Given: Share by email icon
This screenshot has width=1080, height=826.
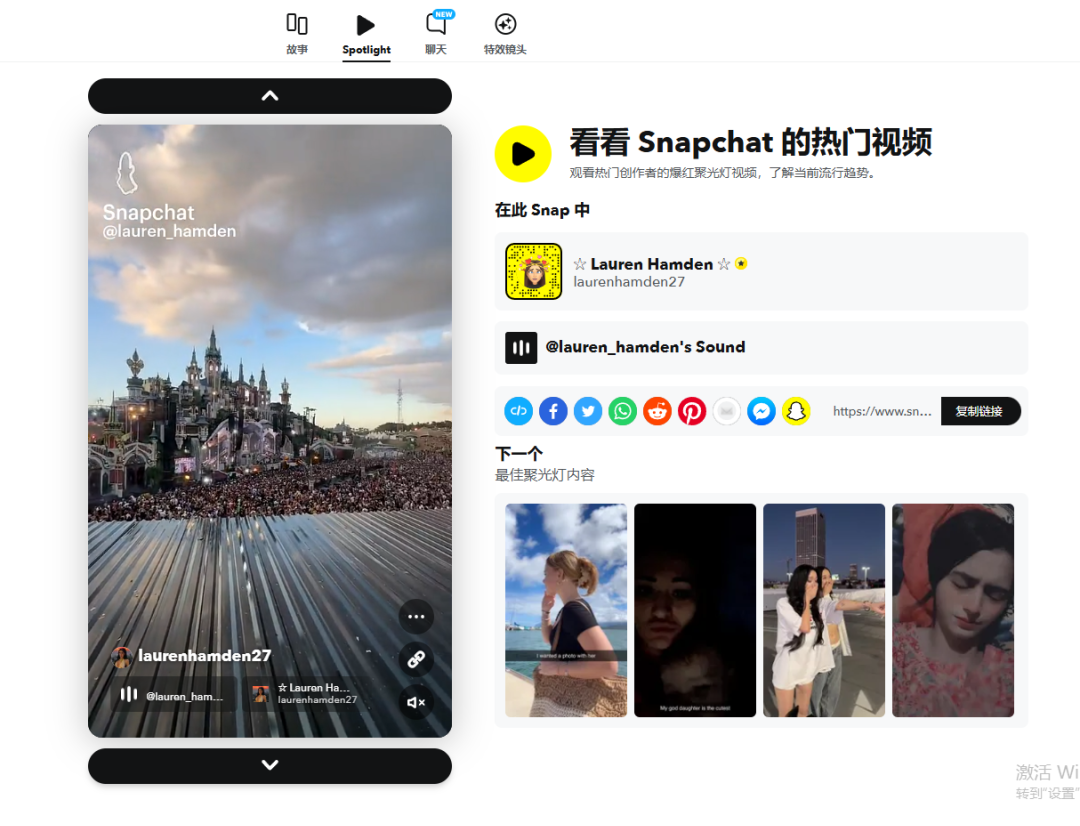Looking at the screenshot, I should 727,411.
